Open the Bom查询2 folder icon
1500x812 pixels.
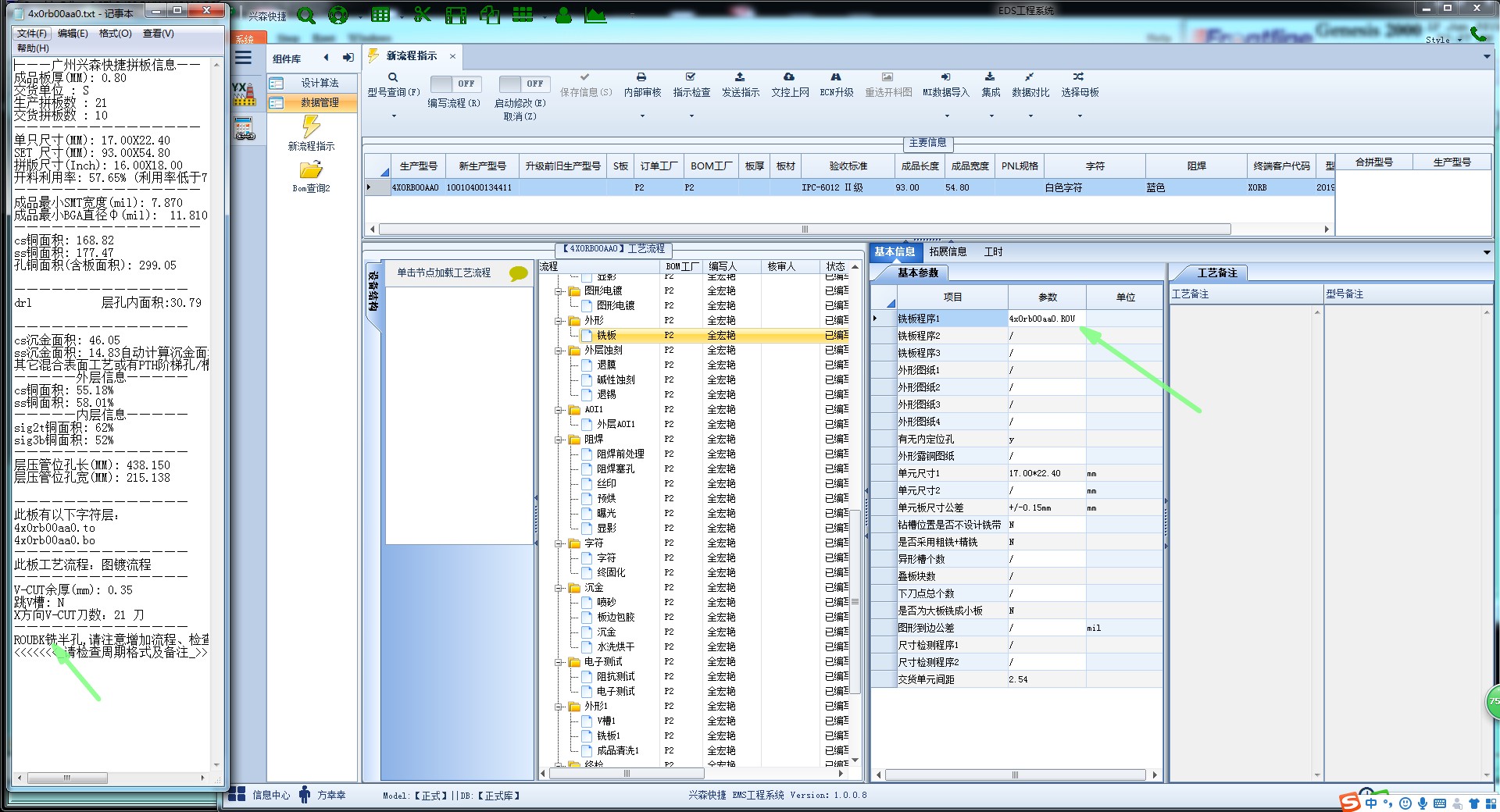[311, 169]
